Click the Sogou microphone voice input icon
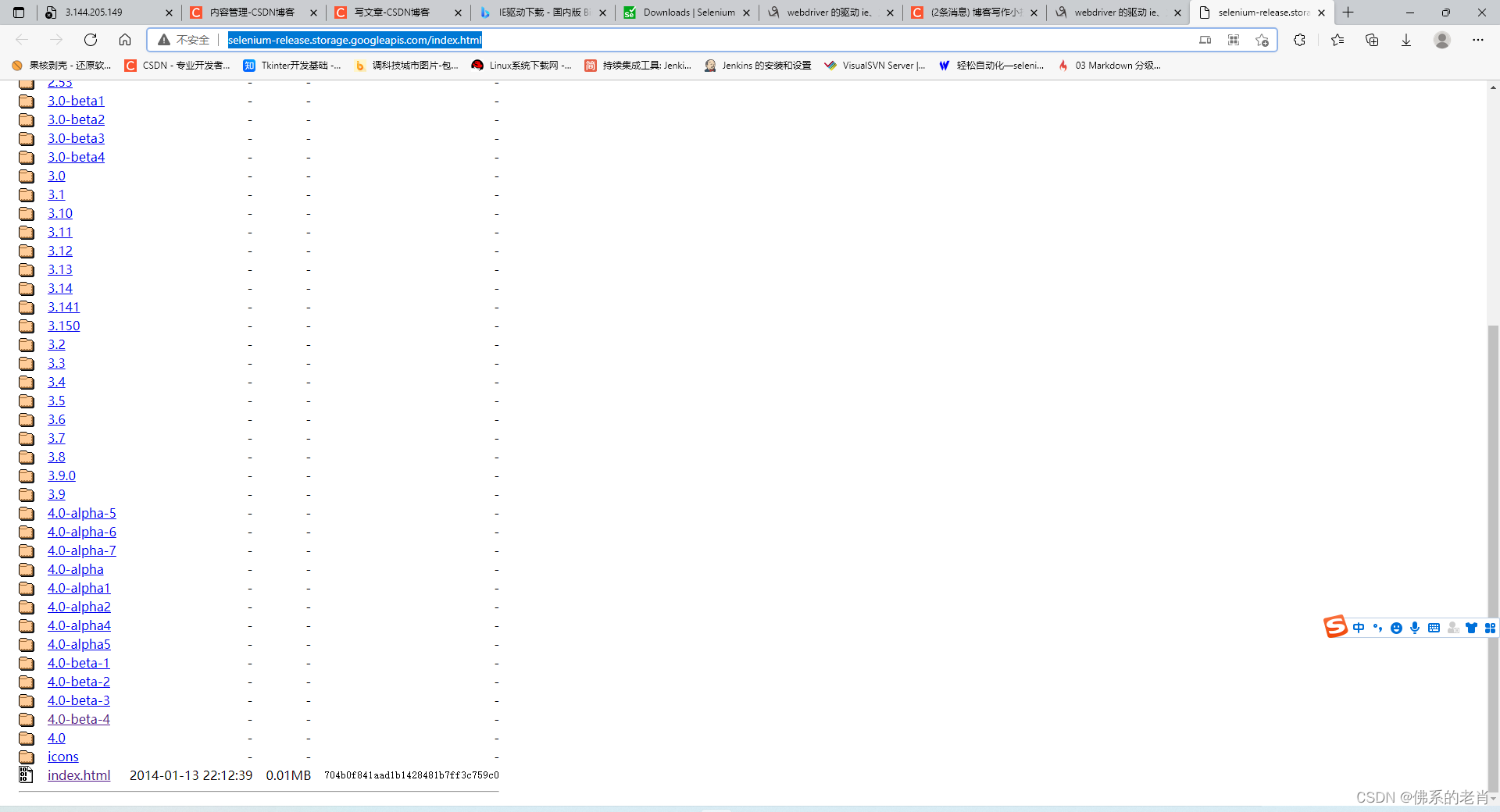 (1415, 628)
